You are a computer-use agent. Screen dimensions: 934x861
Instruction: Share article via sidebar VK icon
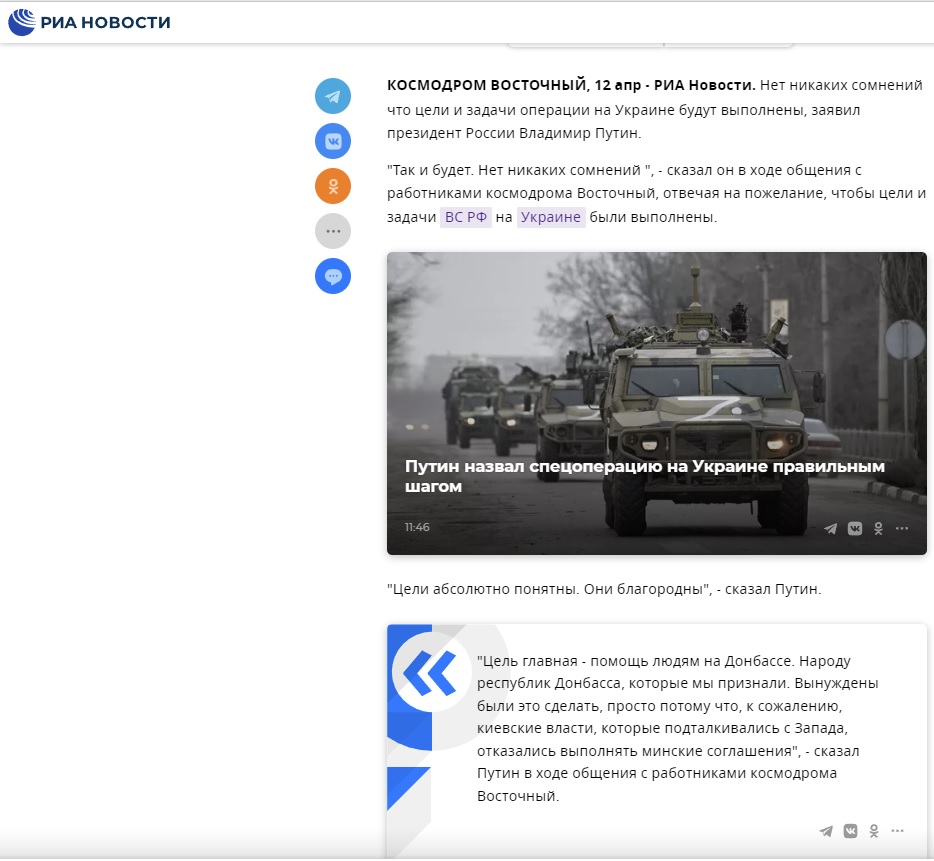pyautogui.click(x=333, y=141)
